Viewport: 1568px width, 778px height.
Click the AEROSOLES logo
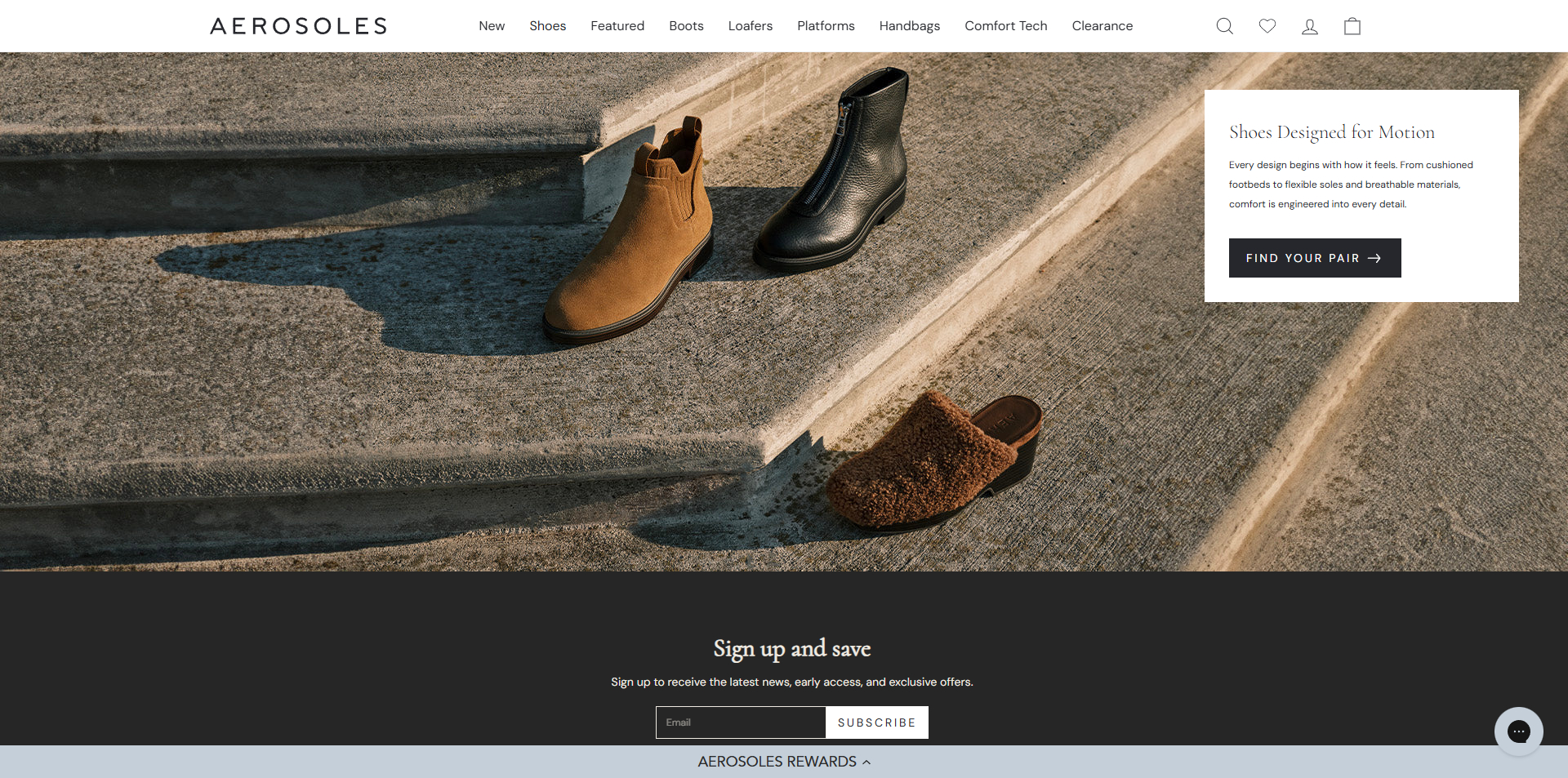[298, 25]
